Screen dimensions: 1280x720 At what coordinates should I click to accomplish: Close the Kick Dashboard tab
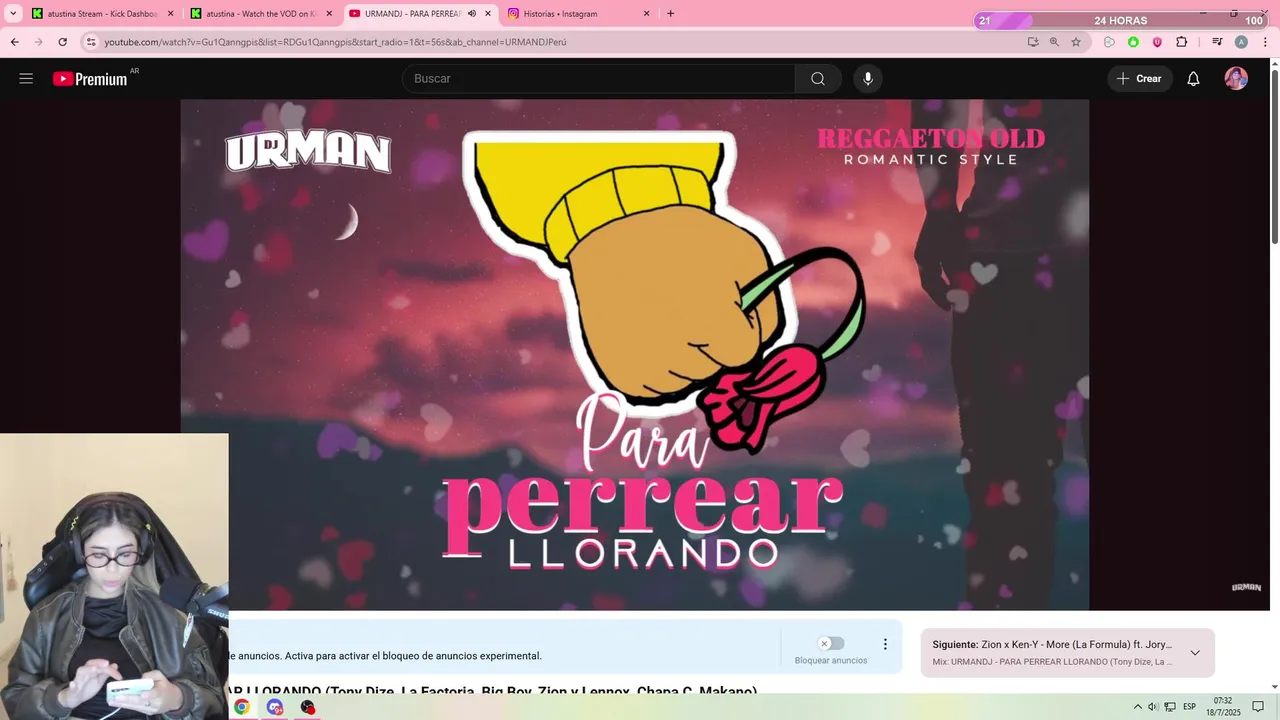click(x=170, y=14)
